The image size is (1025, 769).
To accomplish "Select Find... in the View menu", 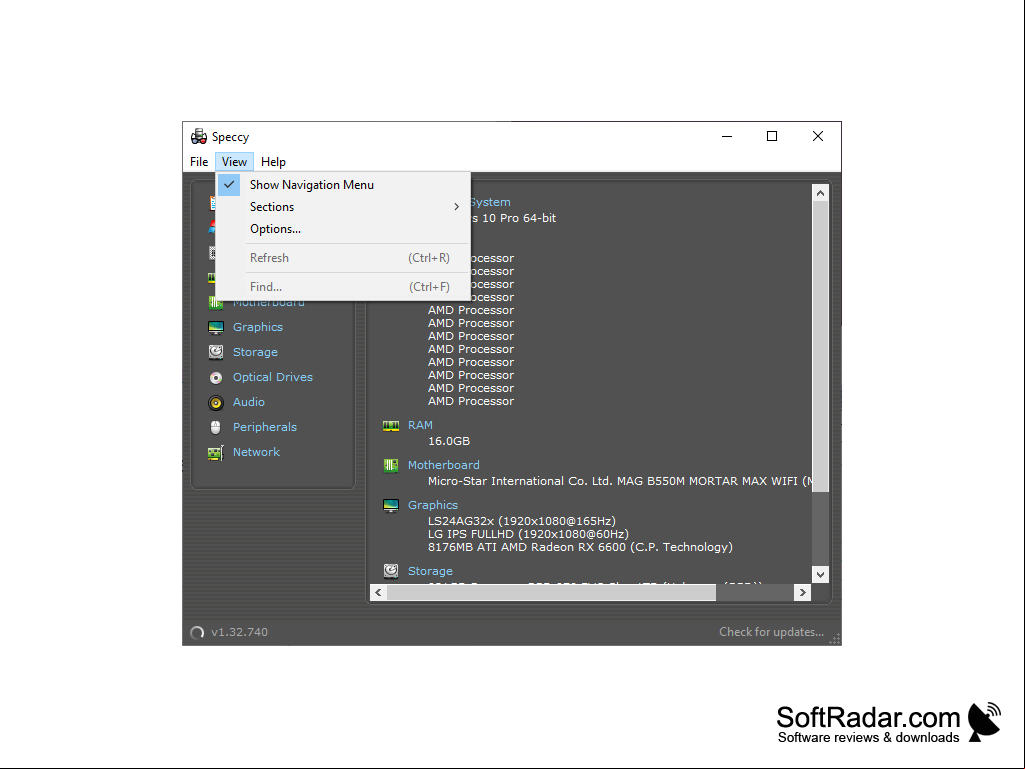I will click(x=343, y=286).
